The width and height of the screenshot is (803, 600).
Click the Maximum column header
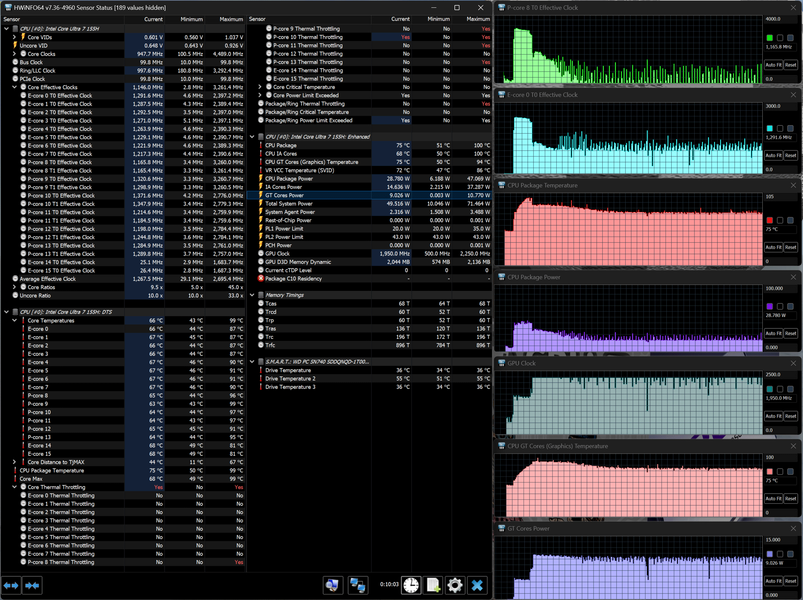(230, 19)
